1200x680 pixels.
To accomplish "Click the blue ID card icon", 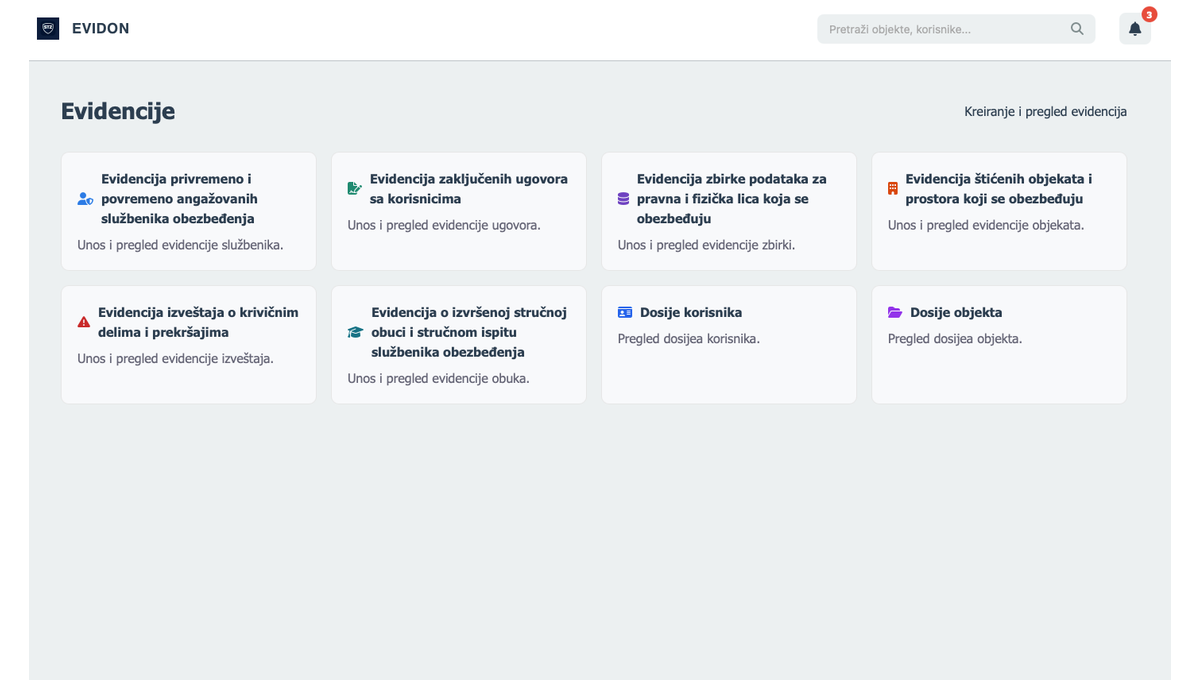I will click(x=625, y=312).
